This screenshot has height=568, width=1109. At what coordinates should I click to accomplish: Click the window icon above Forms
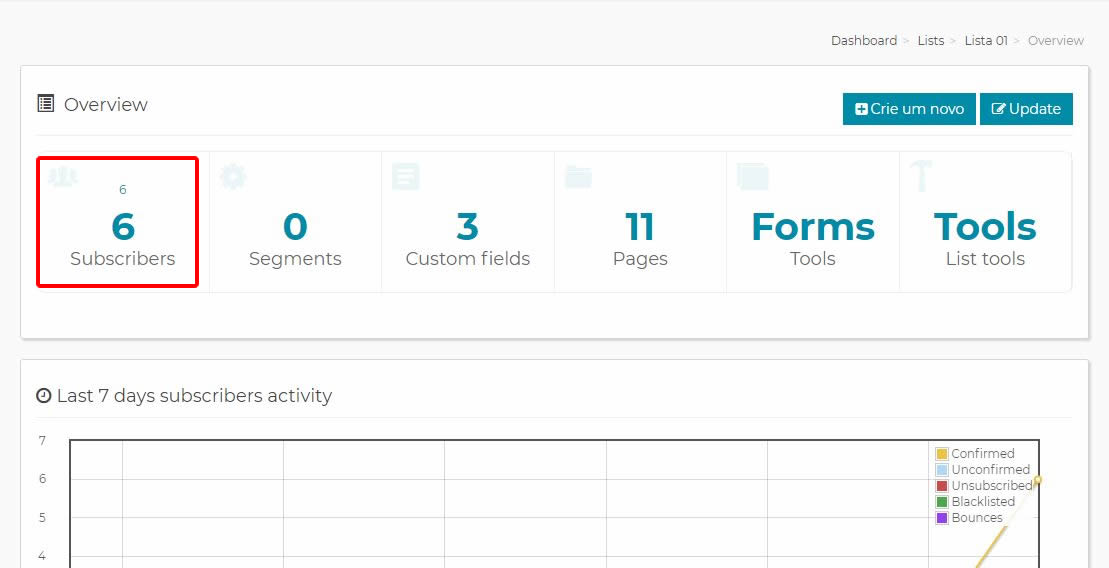click(753, 176)
